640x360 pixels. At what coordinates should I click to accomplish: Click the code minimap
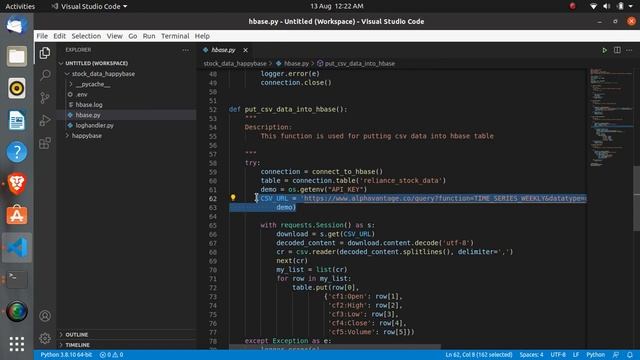pyautogui.click(x=611, y=118)
